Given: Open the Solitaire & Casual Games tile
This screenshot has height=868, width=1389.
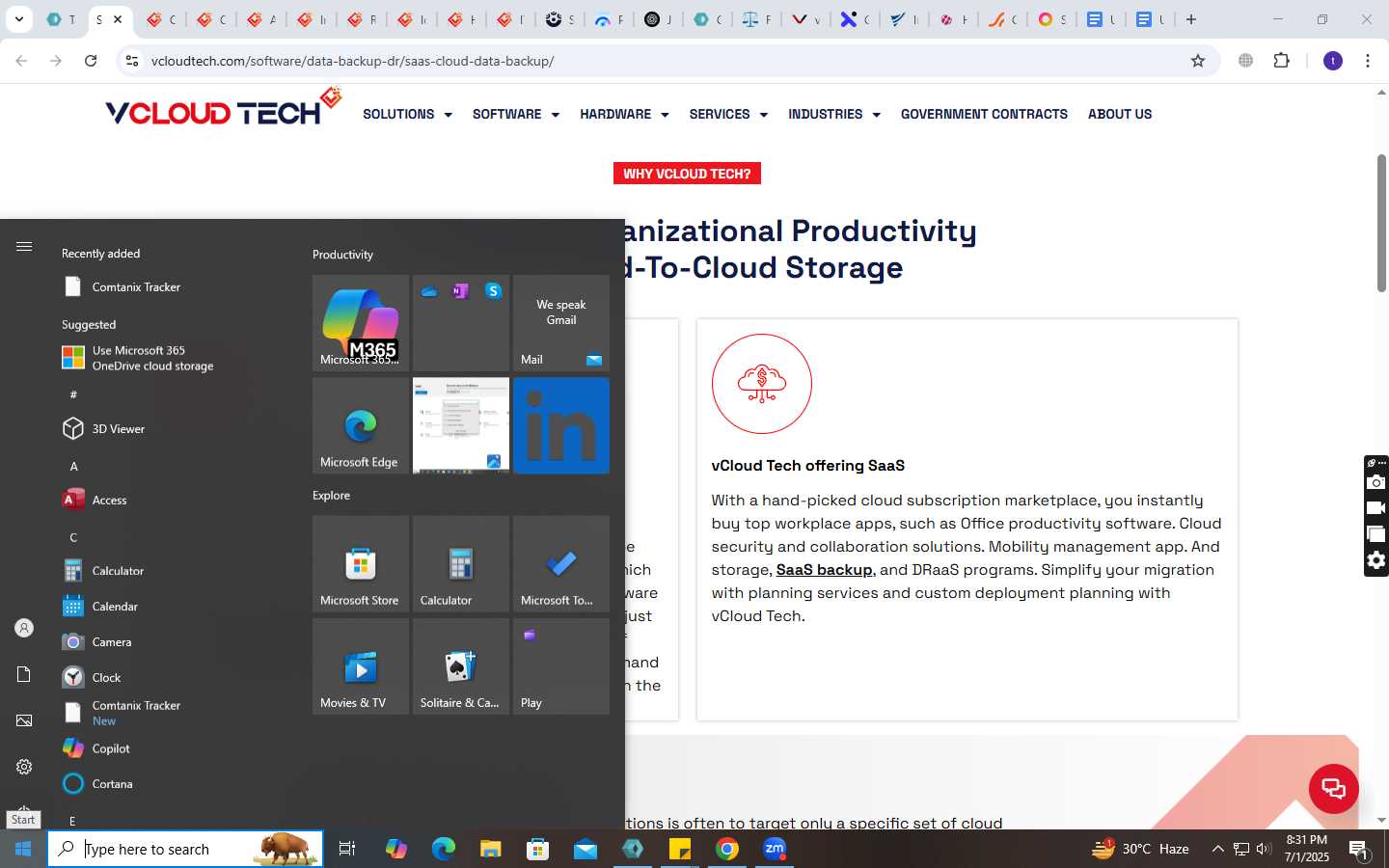Looking at the screenshot, I should (x=461, y=666).
